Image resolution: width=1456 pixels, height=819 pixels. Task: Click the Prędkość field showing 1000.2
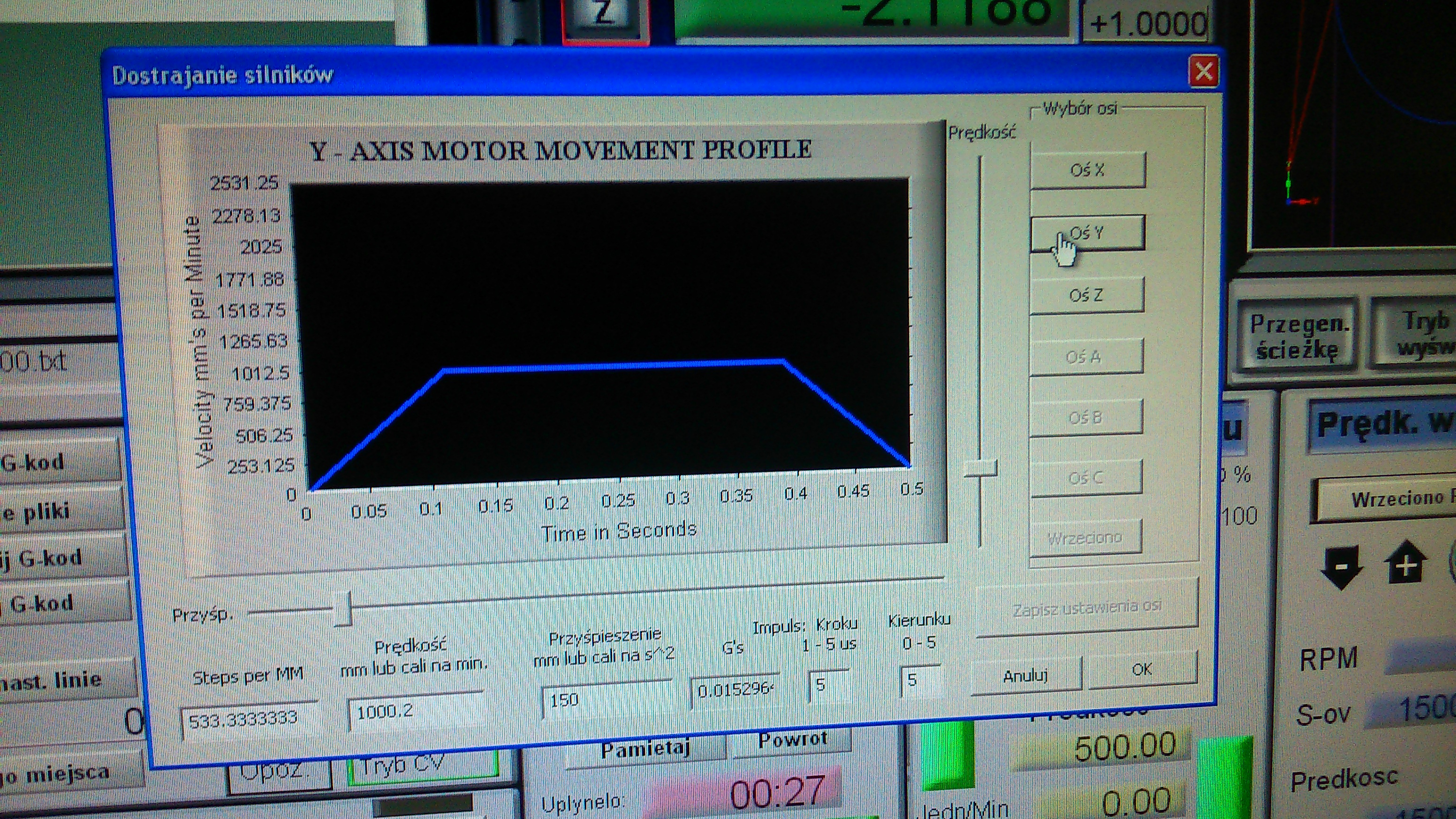(x=416, y=711)
